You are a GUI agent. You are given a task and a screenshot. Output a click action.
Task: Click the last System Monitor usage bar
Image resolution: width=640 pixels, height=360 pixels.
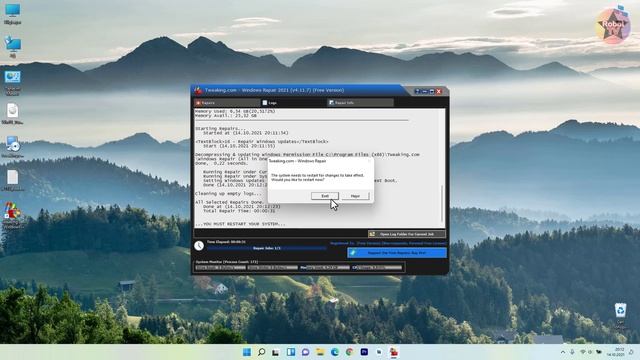tap(377, 268)
